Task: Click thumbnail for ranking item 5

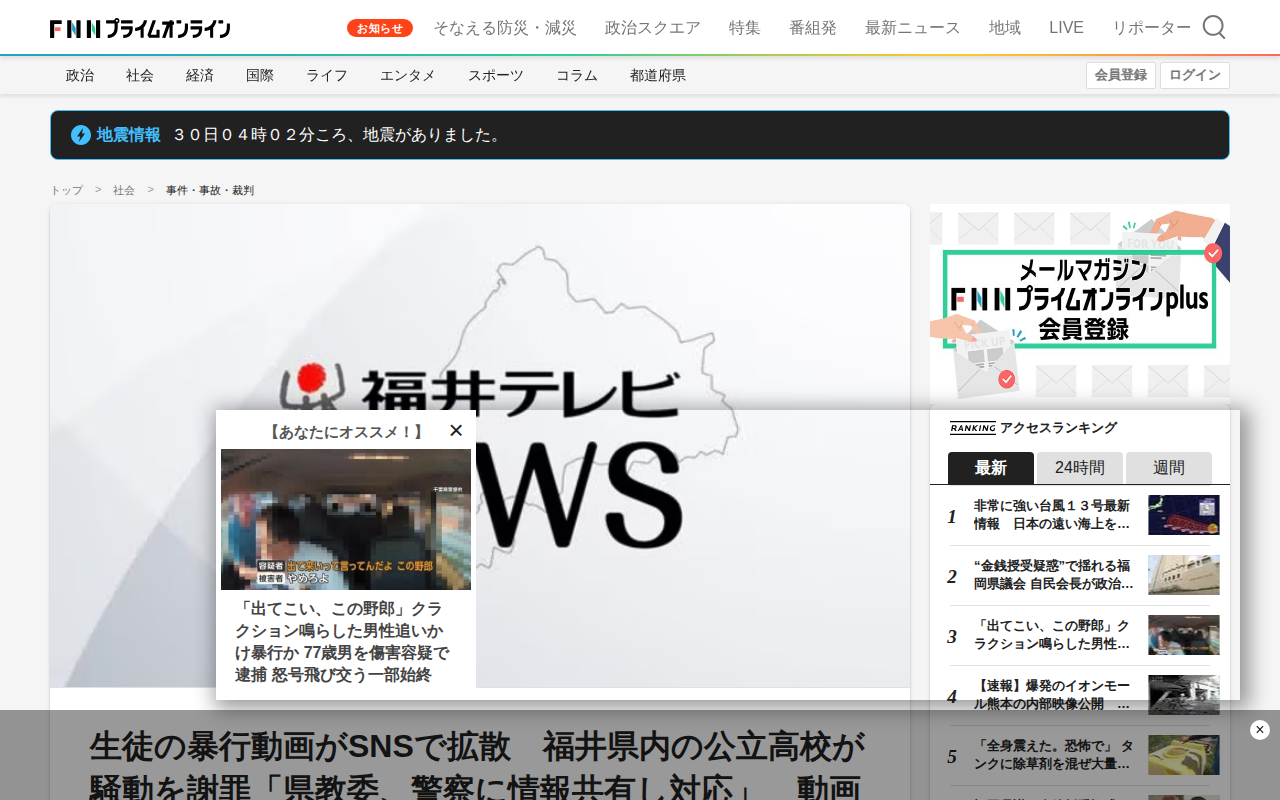Action: (1184, 755)
